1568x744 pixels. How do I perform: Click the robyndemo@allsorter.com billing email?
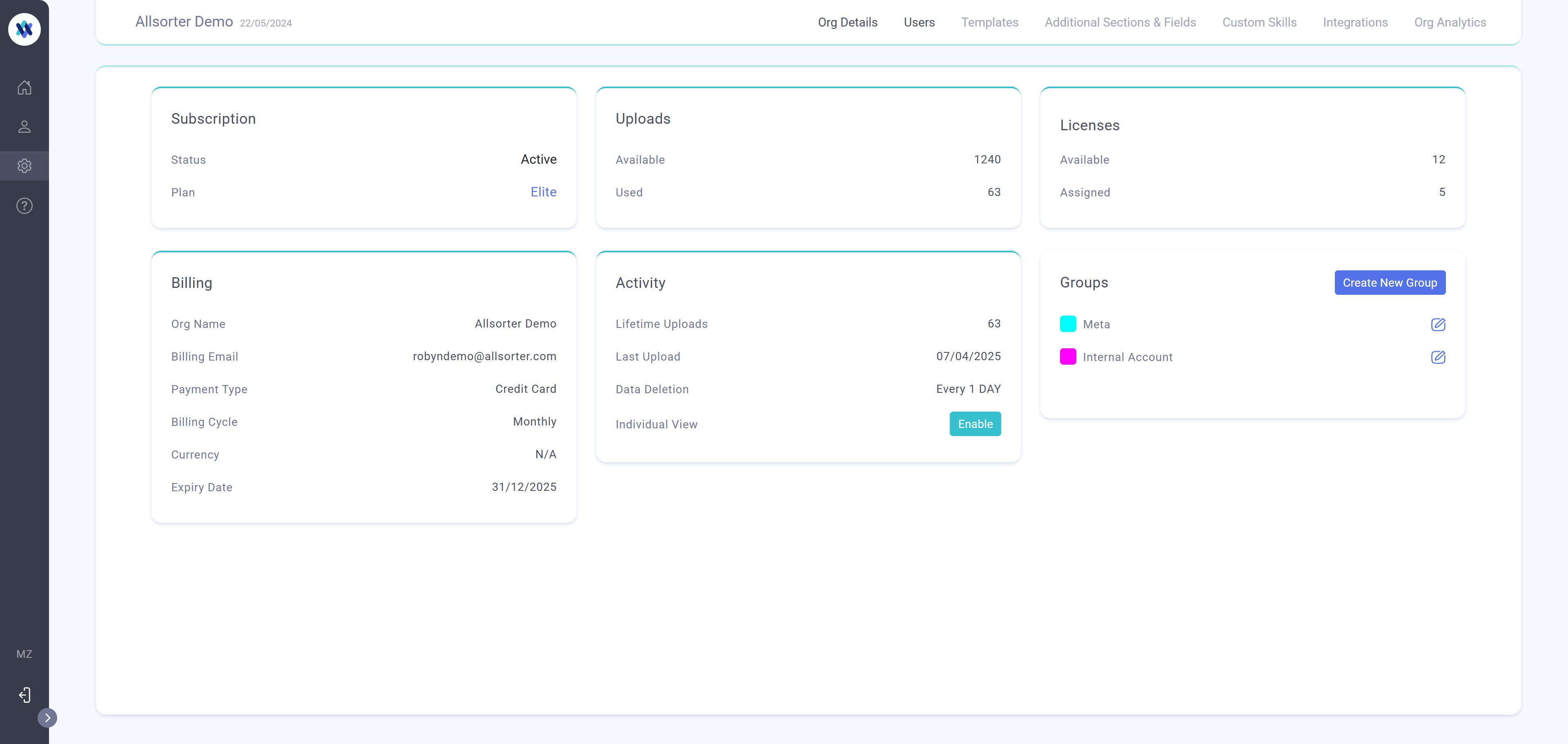pyautogui.click(x=485, y=356)
